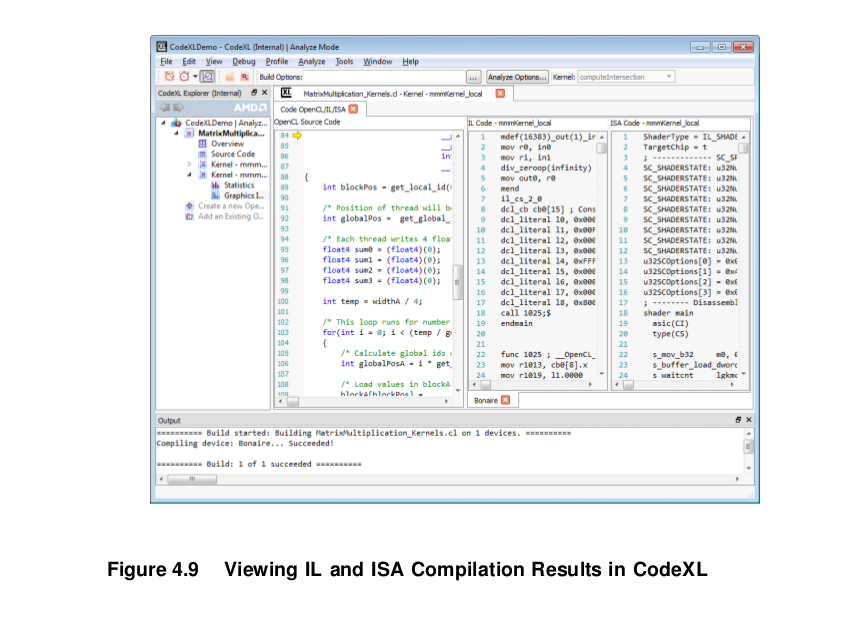
Task: Click 'Build: 1 of 1 succeeded' output line
Action: (x=259, y=464)
